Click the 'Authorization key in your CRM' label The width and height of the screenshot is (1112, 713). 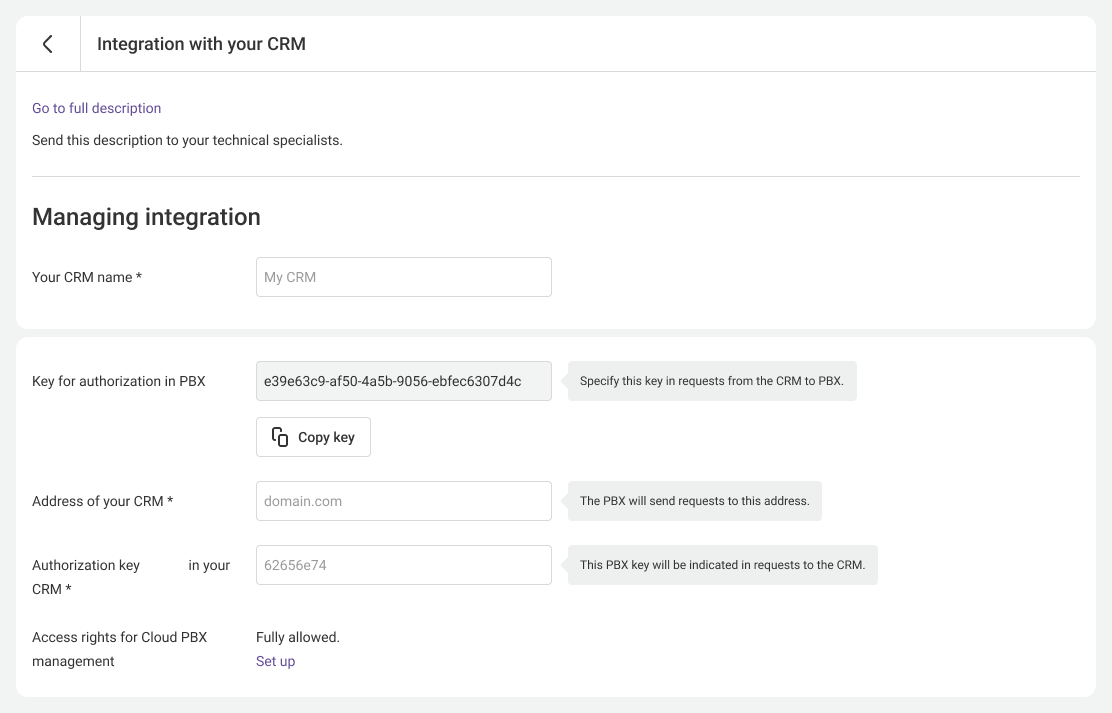[86, 565]
